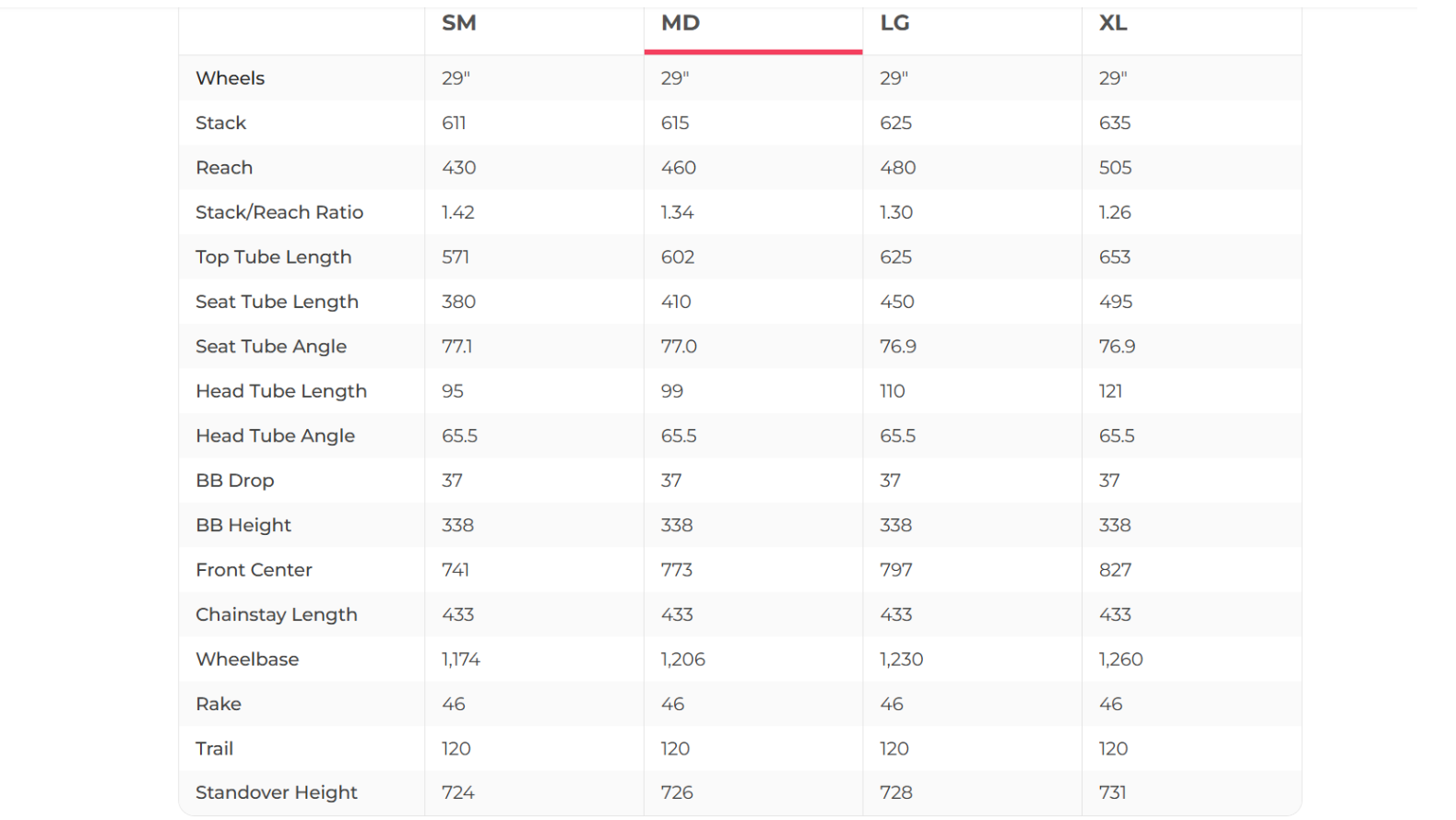Viewport: 1456px width, 820px height.
Task: Select the Wheelbase row label
Action: coord(247,660)
